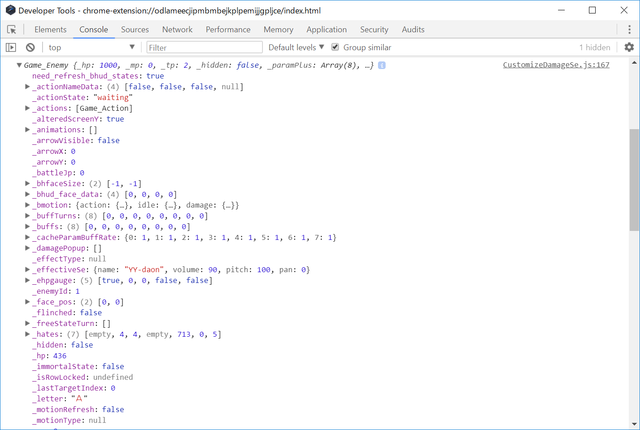Expand the _actionNameData array
The image size is (640, 430).
[x=27, y=86]
